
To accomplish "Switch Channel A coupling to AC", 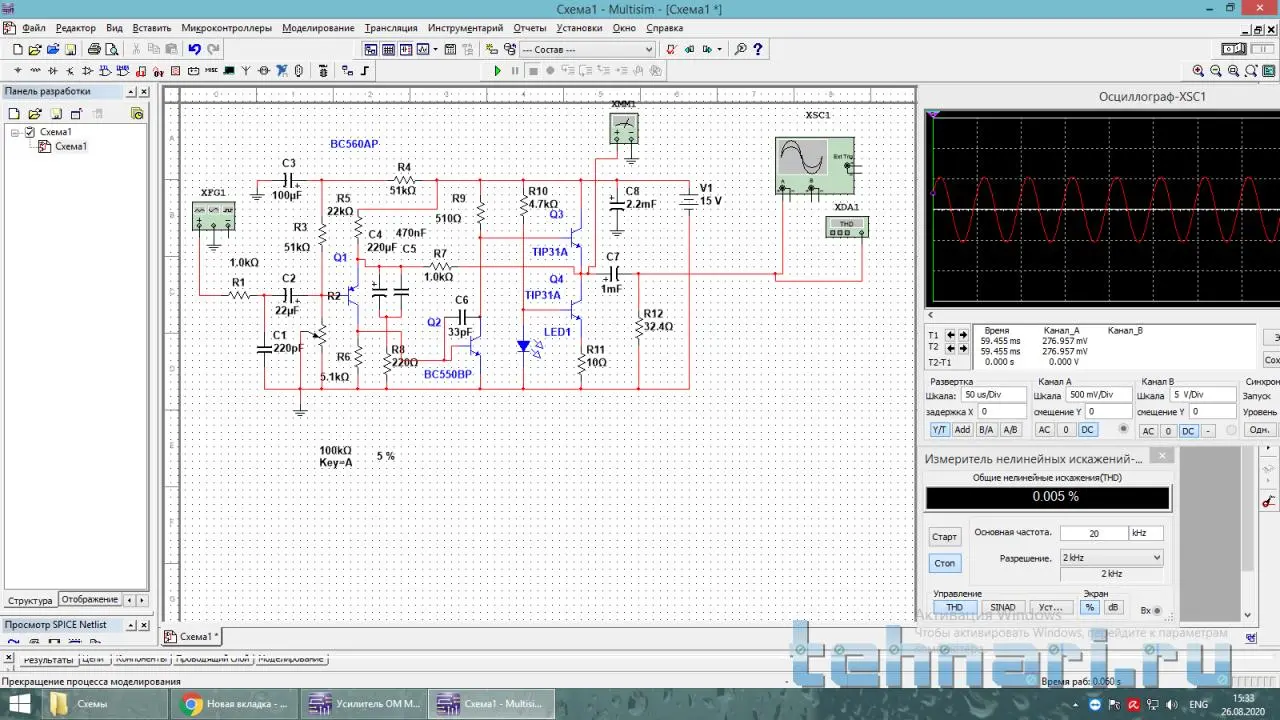I will point(1044,430).
